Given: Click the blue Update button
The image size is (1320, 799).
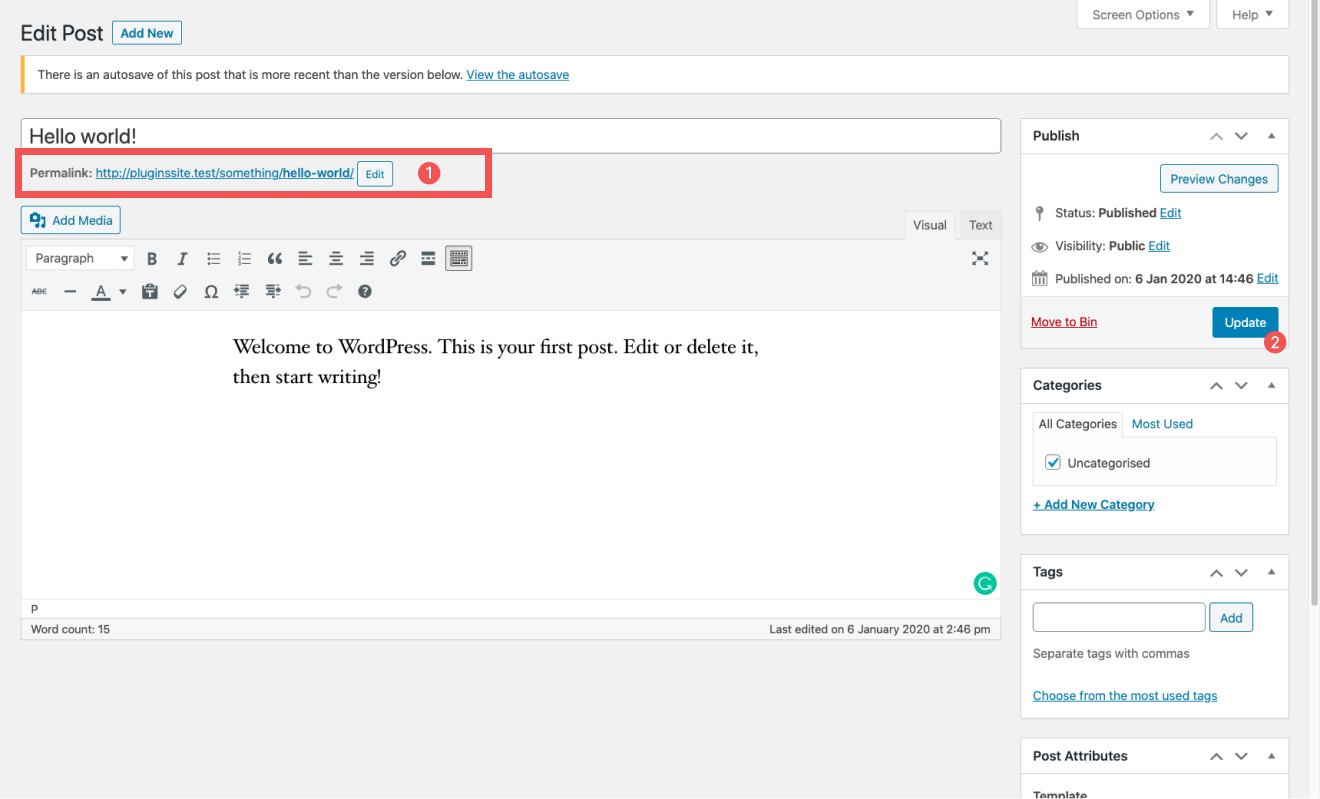Looking at the screenshot, I should (x=1245, y=322).
